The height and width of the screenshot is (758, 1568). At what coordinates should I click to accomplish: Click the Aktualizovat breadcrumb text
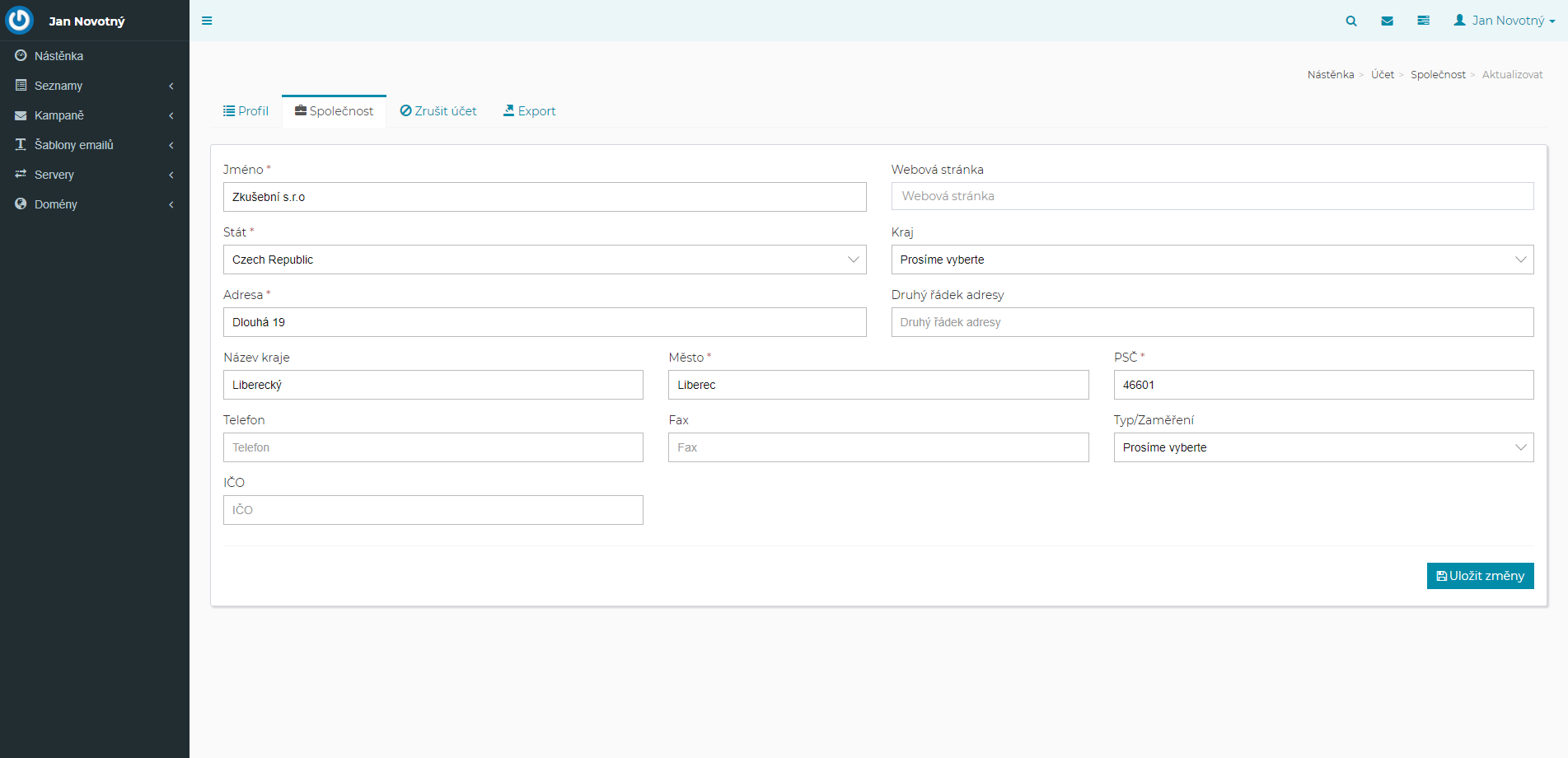point(1512,74)
